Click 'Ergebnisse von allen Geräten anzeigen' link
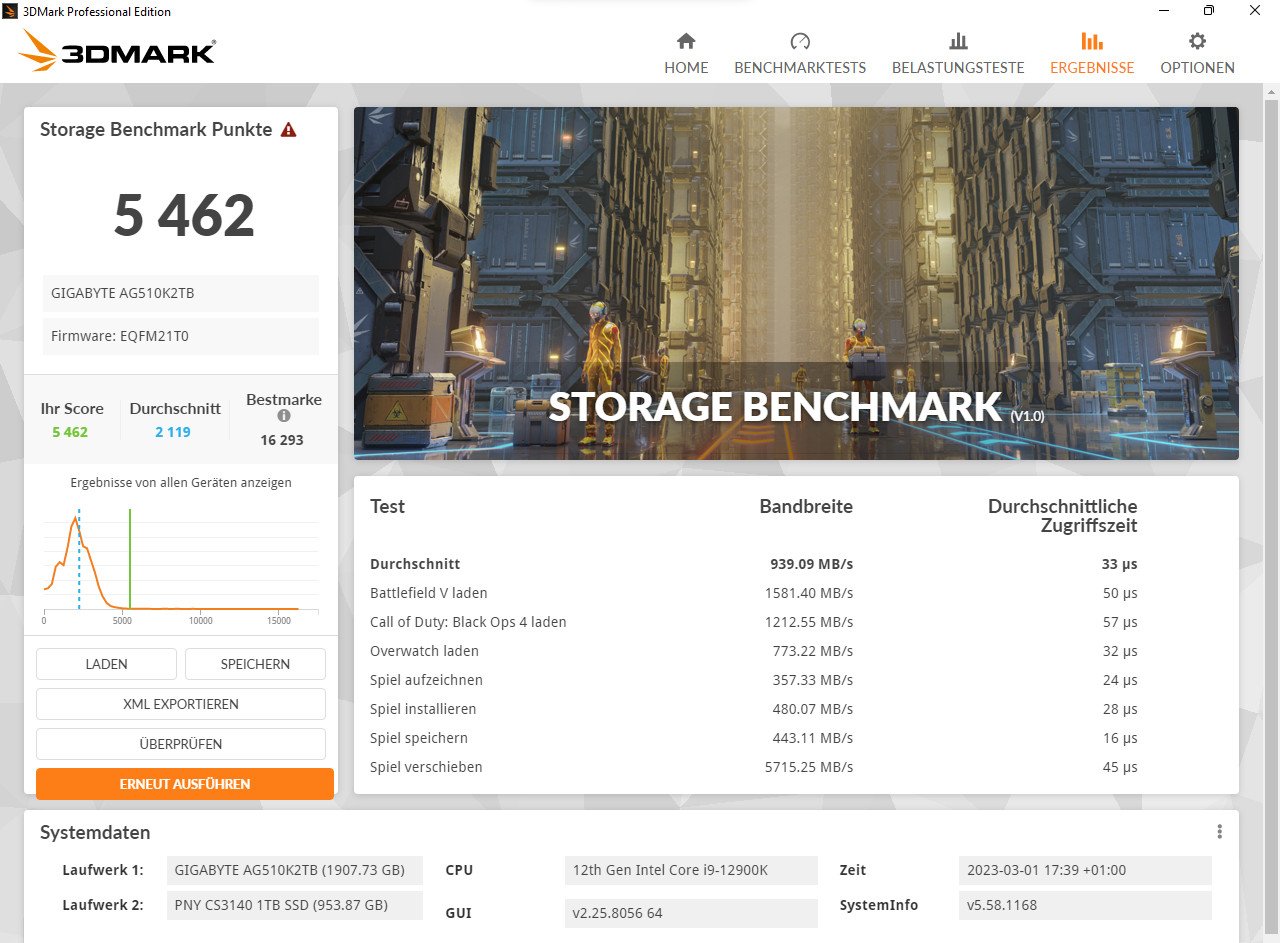 tap(181, 482)
